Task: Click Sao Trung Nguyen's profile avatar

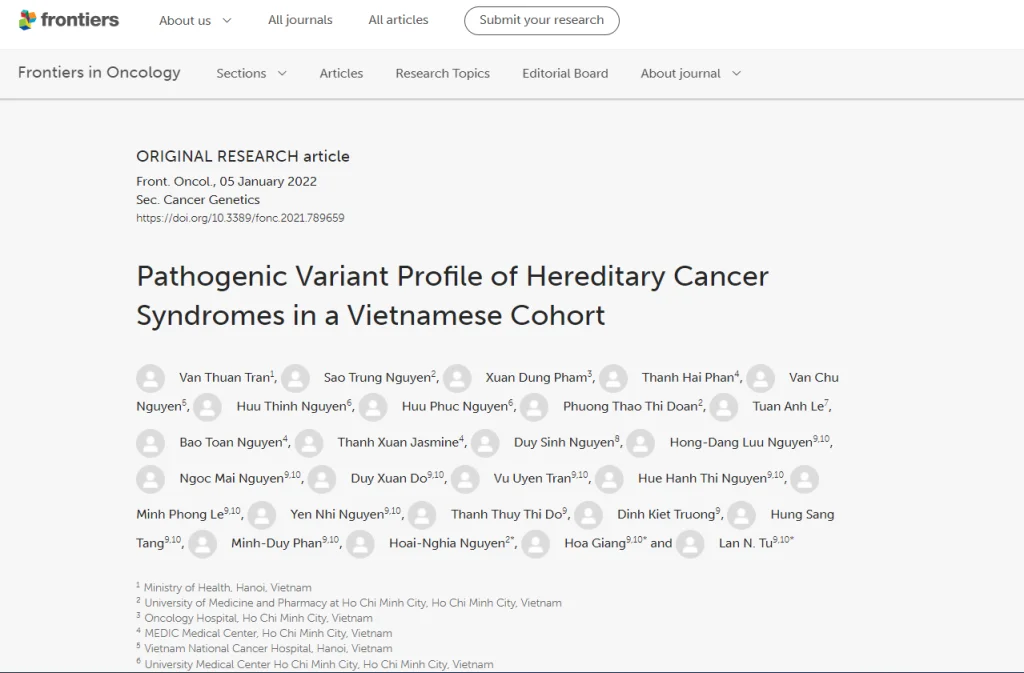Action: coord(295,378)
